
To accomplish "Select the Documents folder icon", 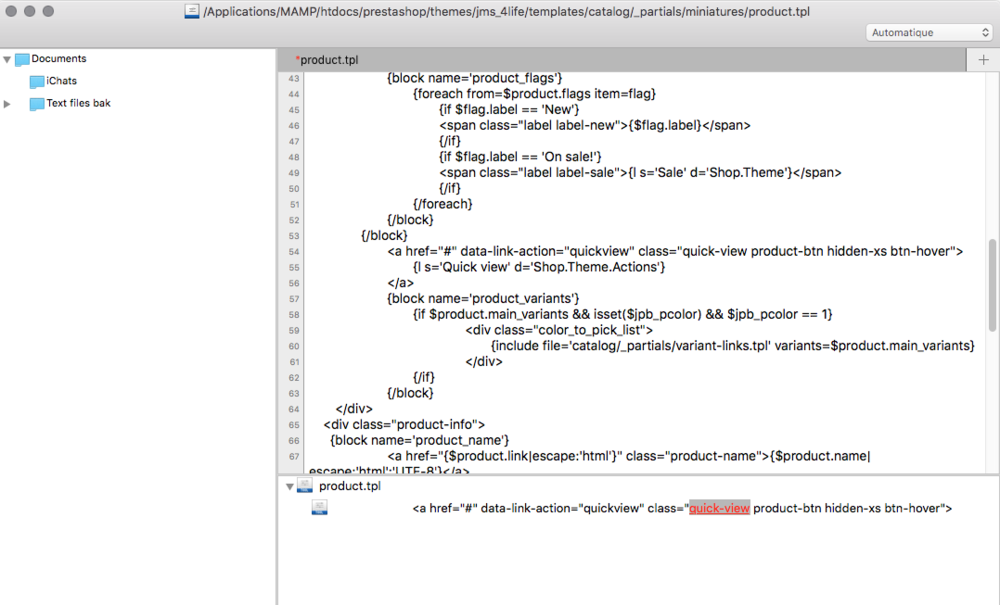I will [x=22, y=59].
